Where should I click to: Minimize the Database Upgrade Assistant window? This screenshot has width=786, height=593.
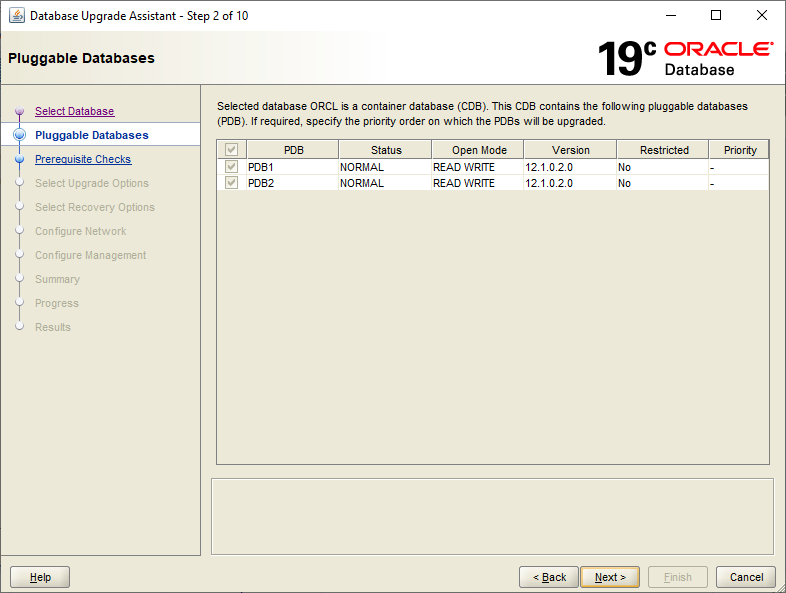(x=671, y=16)
